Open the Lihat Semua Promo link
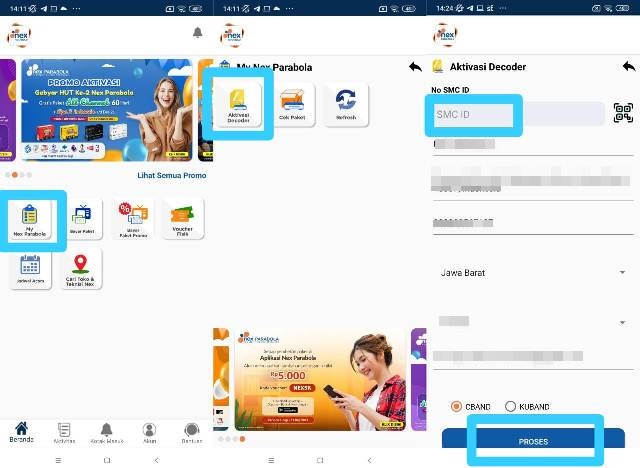Screen dimensions: 640x468 tap(171, 175)
